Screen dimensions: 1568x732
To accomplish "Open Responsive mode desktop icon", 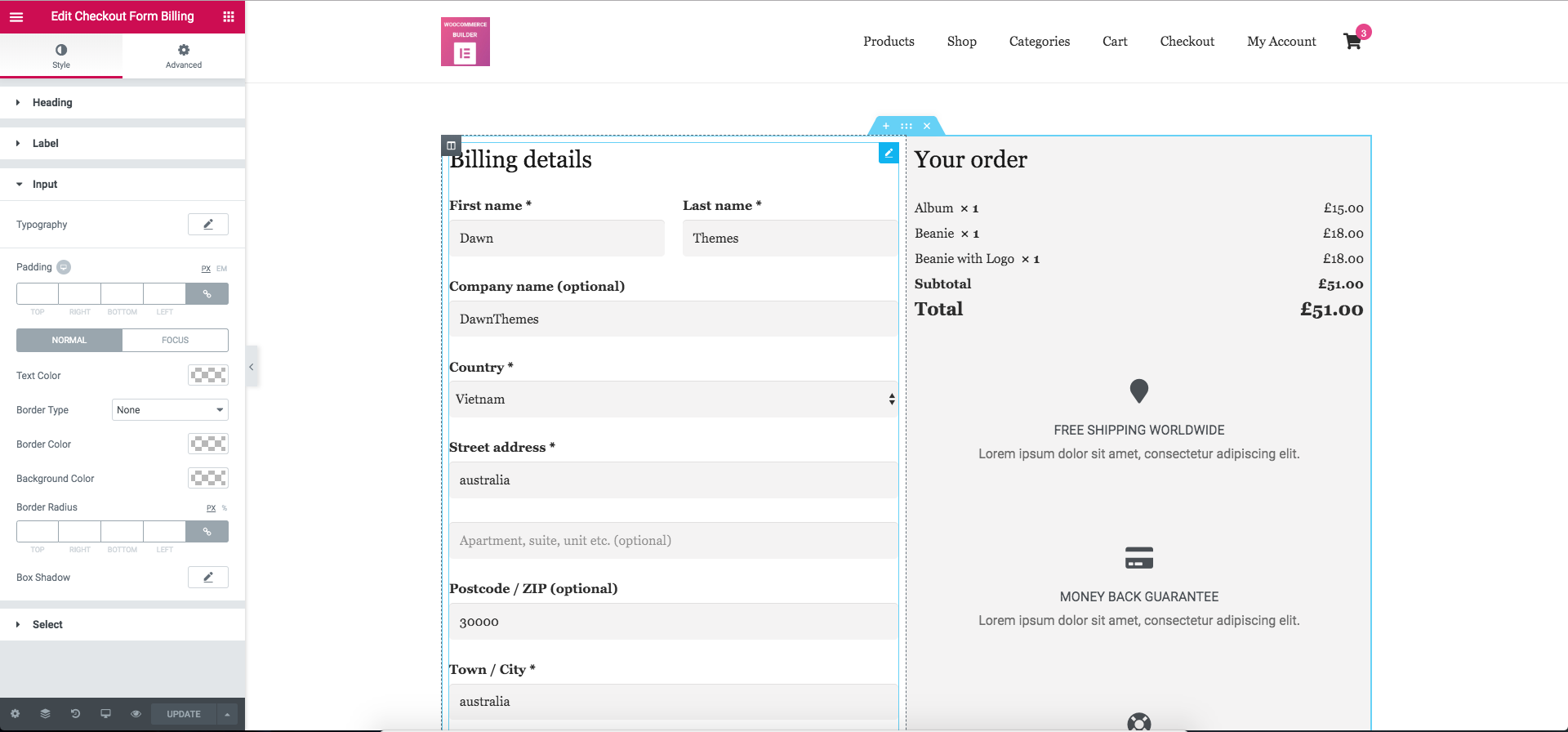I will pyautogui.click(x=105, y=713).
